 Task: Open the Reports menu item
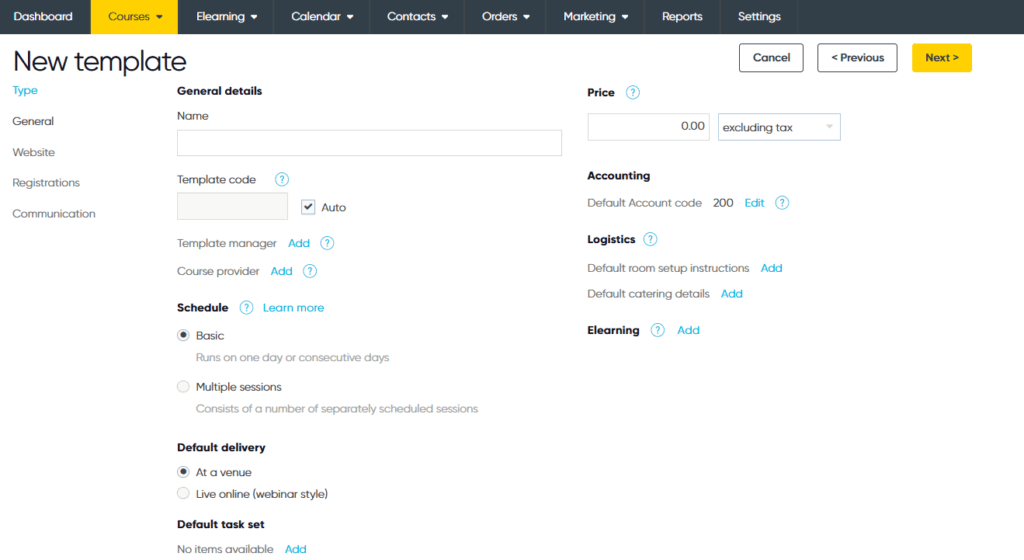(x=682, y=17)
